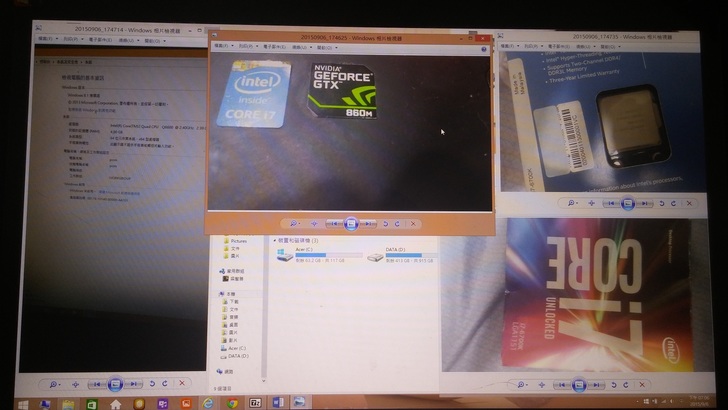The width and height of the screenshot is (728, 410).
Task: Click the taskbar clock
Action: pos(699,402)
